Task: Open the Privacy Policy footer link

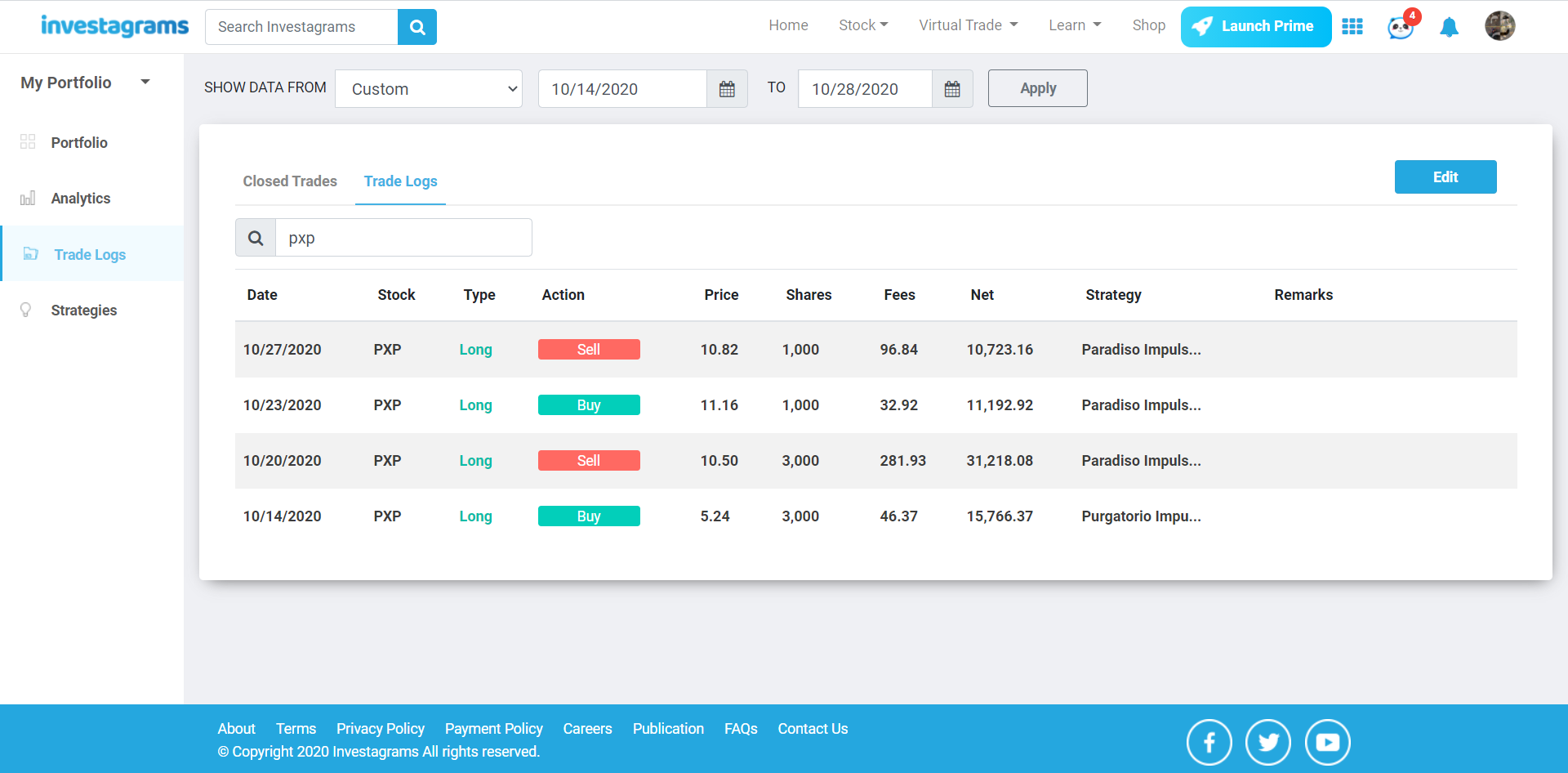Action: click(381, 728)
